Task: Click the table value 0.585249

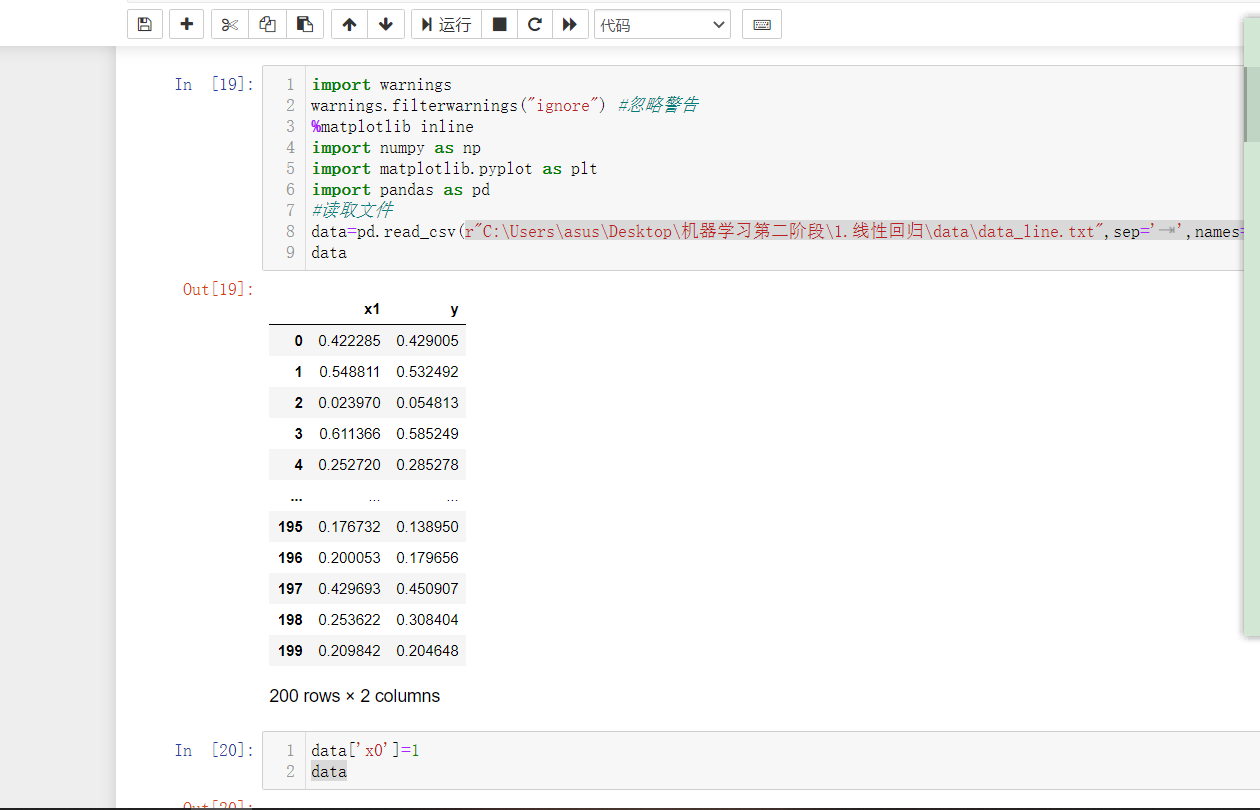Action: tap(427, 434)
